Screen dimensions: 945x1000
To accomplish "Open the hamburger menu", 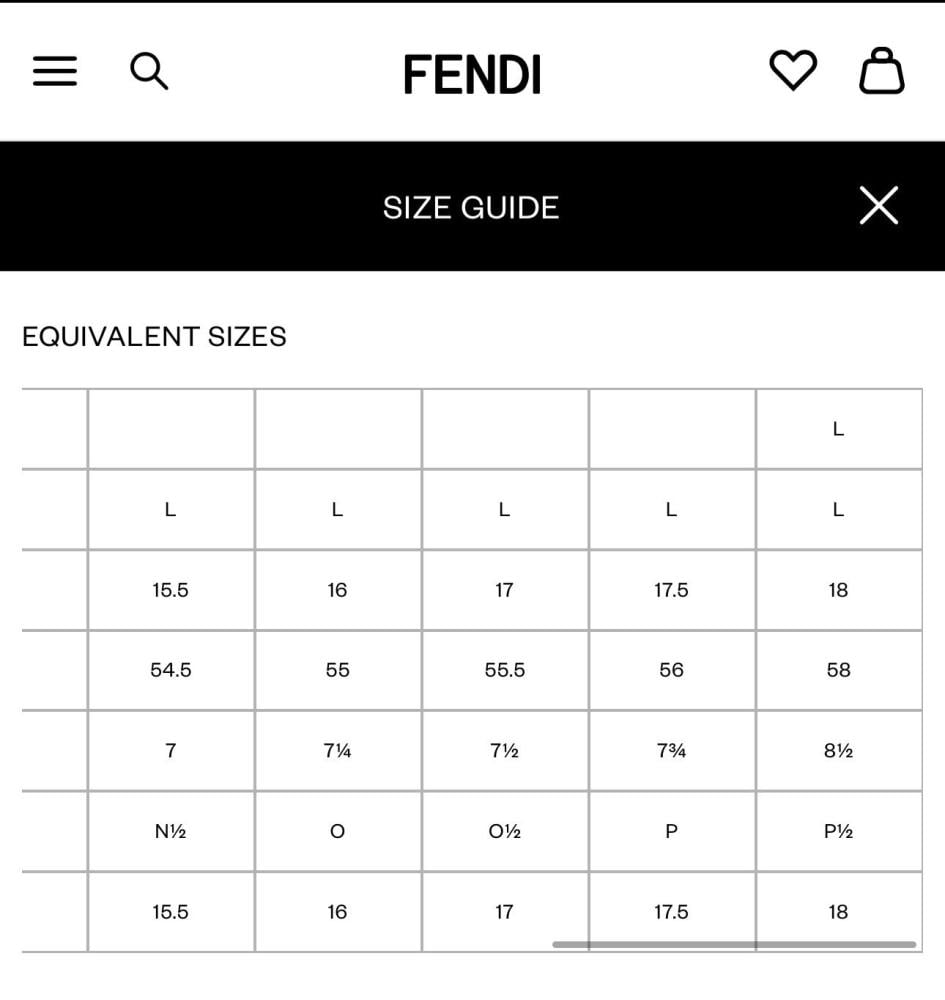I will [x=55, y=72].
